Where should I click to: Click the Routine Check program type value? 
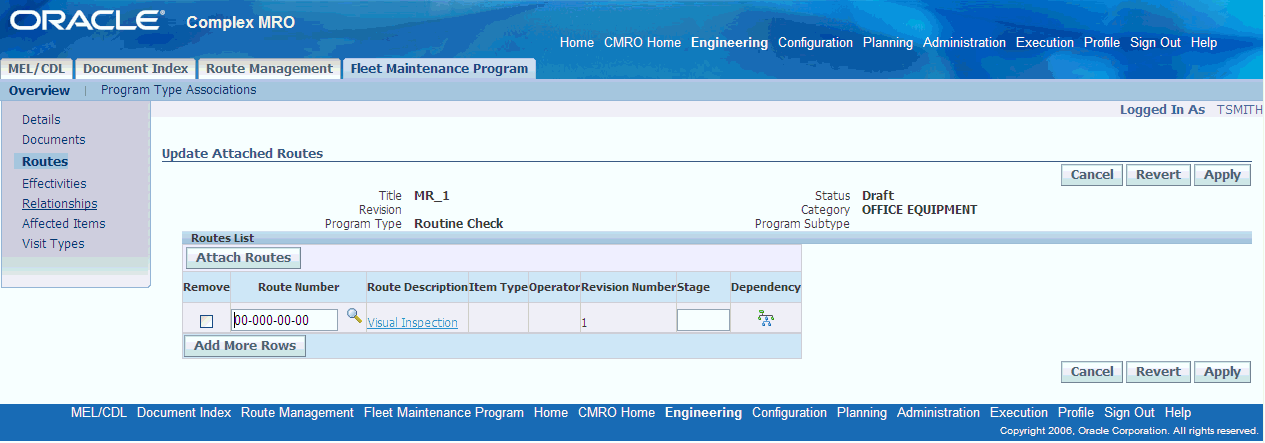(459, 224)
